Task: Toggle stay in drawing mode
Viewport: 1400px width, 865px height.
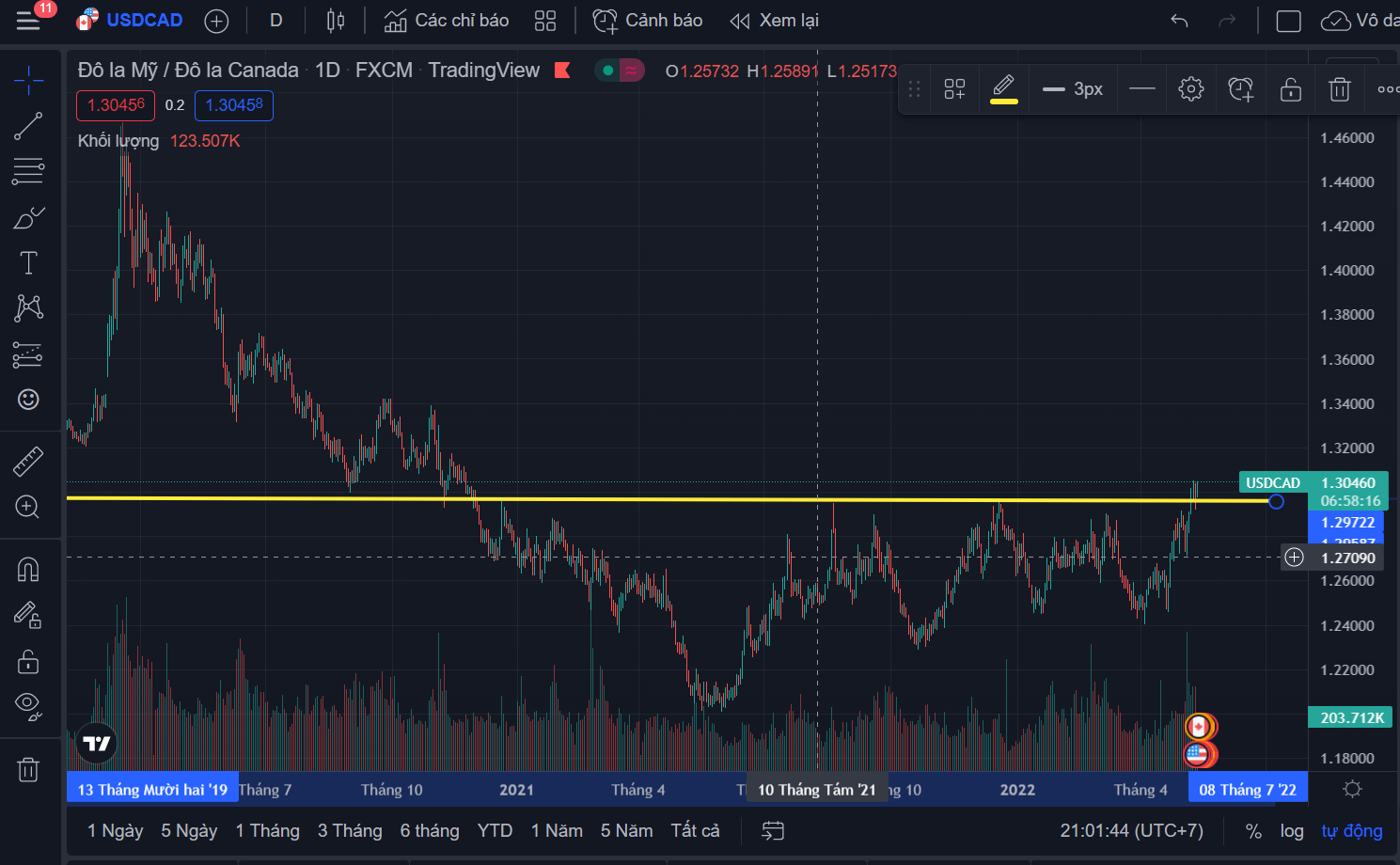Action: (x=28, y=615)
